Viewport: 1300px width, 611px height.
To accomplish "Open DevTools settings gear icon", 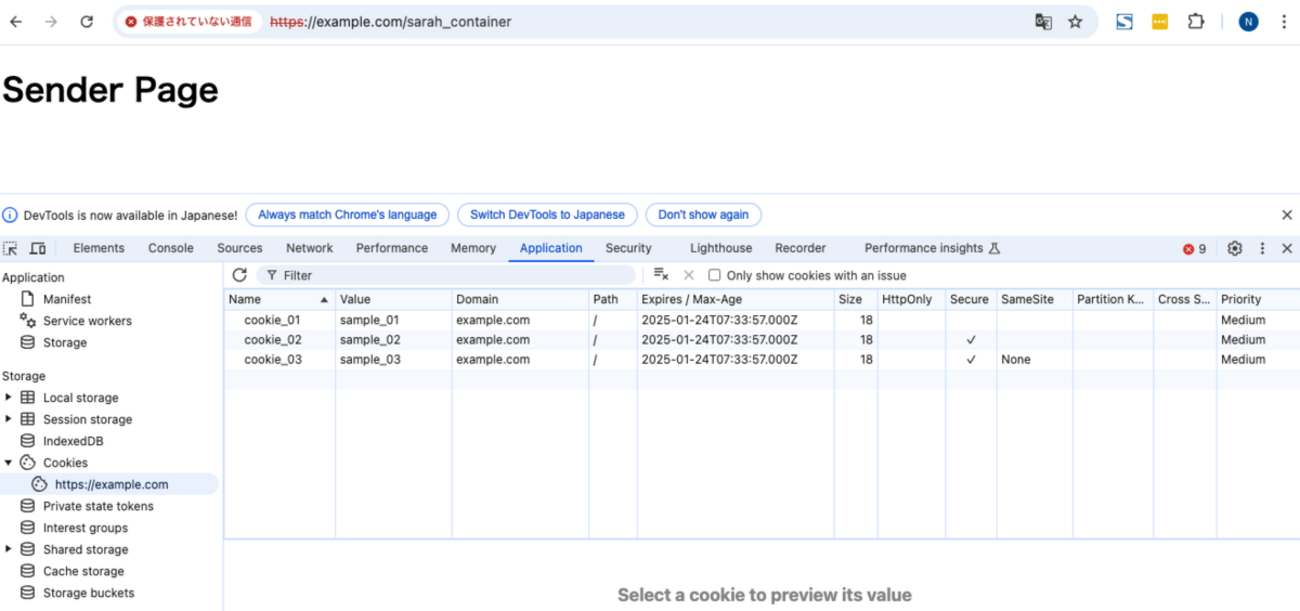I will [1235, 249].
